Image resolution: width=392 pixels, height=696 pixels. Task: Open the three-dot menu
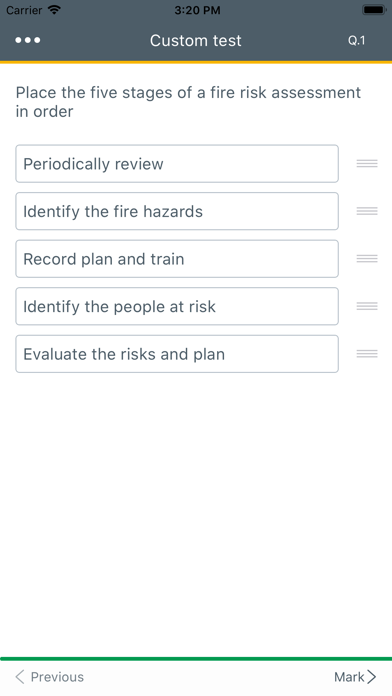point(28,40)
